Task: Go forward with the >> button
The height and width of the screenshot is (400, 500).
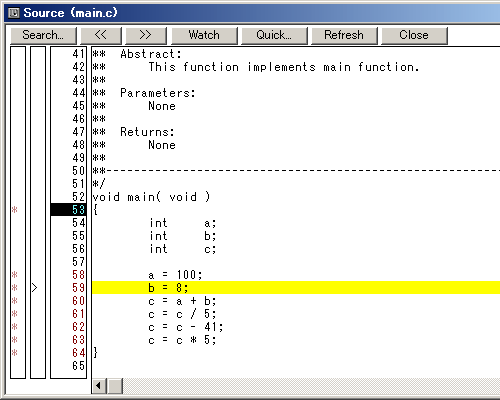Action: 146,35
